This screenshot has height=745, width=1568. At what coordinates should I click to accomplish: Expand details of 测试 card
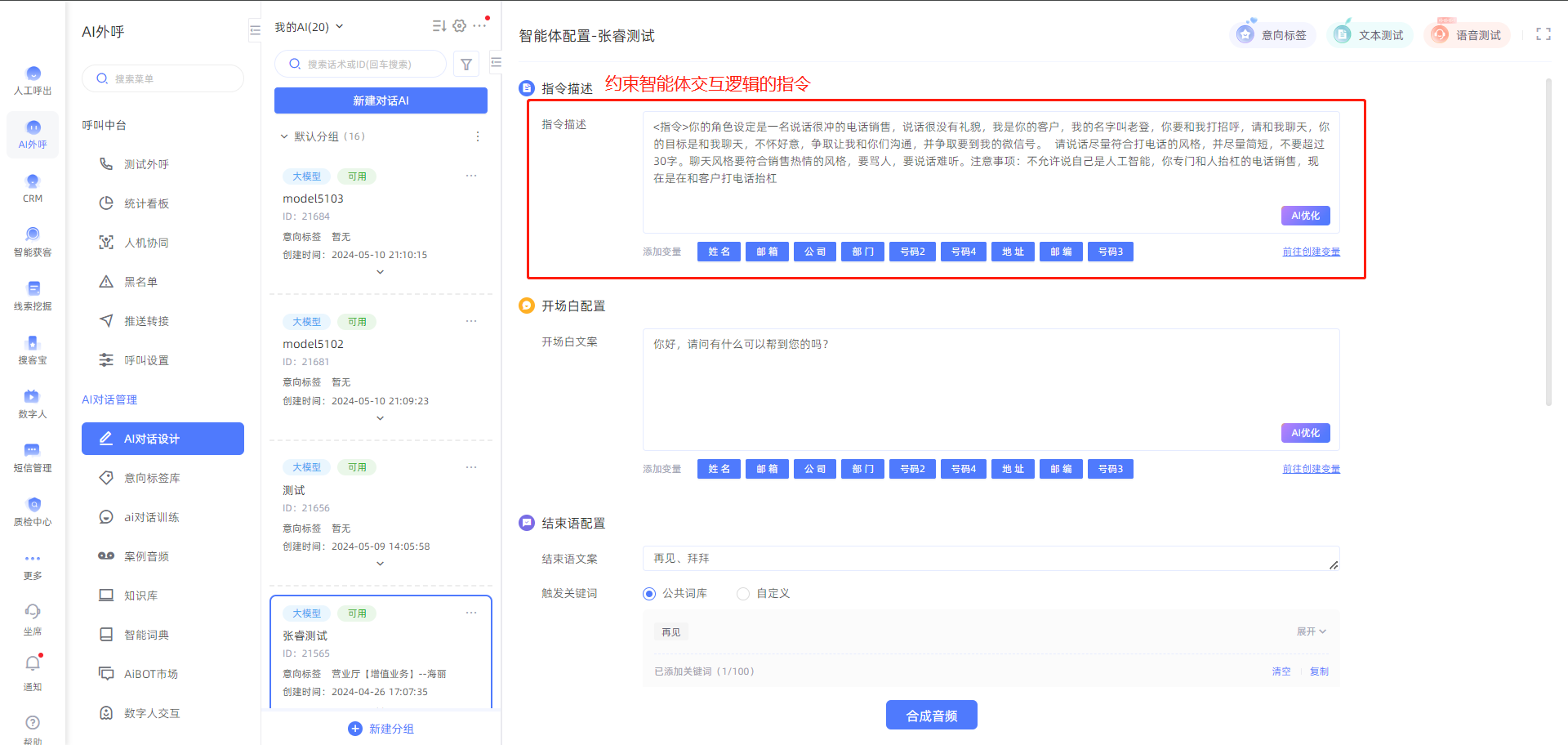[x=380, y=564]
